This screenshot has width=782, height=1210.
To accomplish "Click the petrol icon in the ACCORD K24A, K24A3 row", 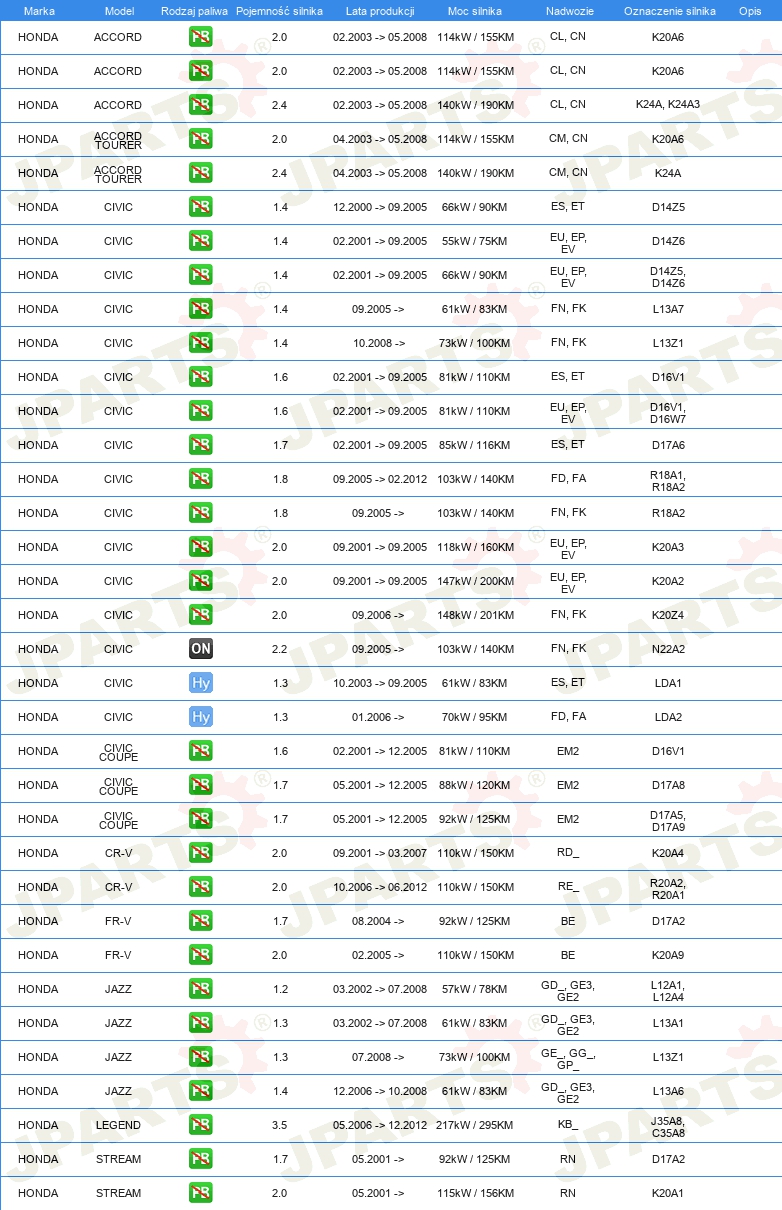I will point(201,105).
